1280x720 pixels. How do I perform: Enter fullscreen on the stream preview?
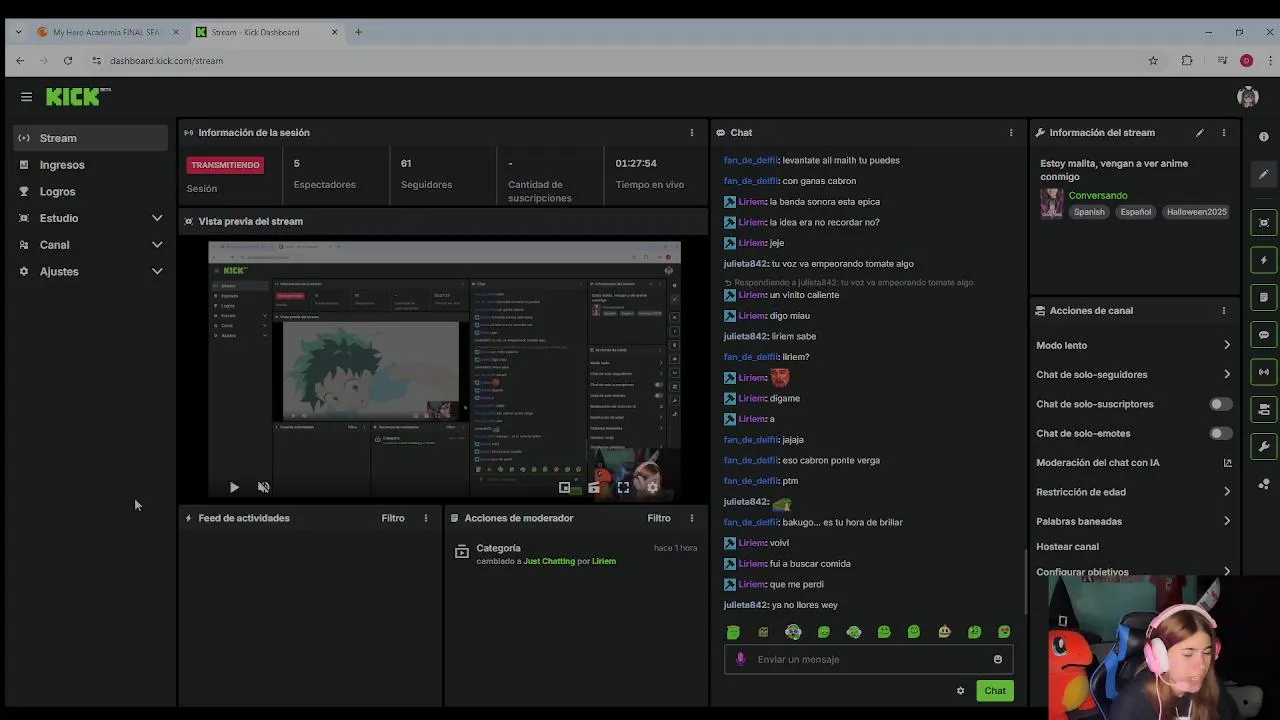(x=623, y=487)
